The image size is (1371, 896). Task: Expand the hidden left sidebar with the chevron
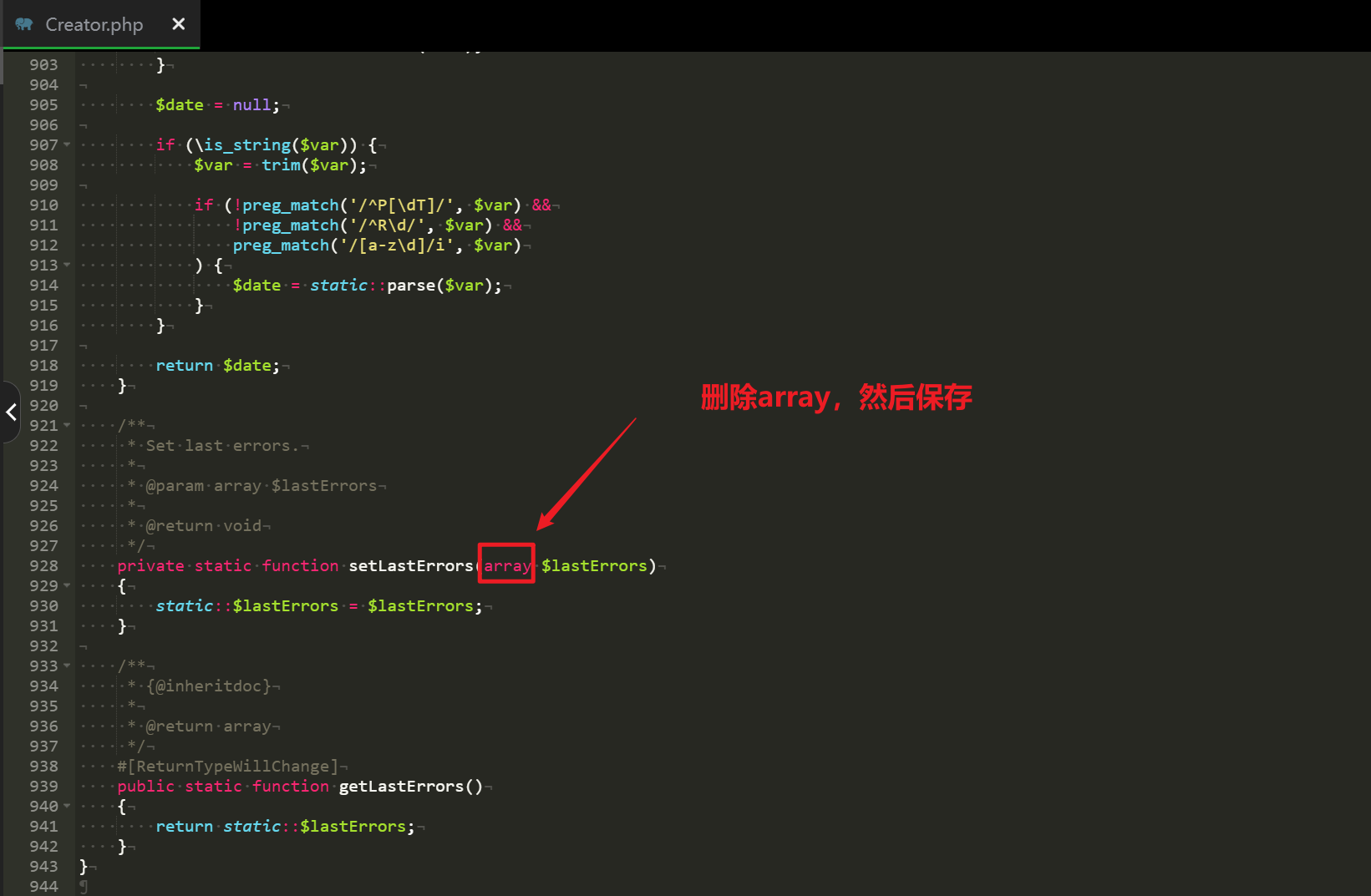click(x=11, y=412)
